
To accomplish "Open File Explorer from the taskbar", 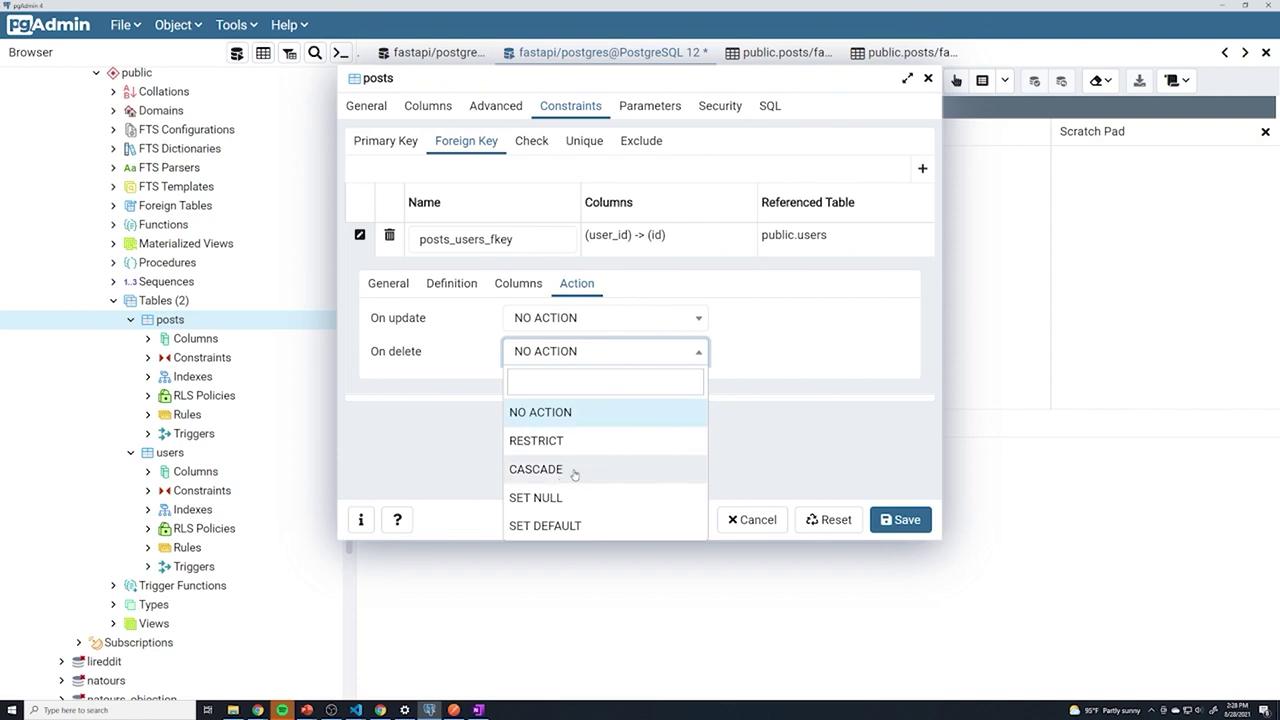I will [x=233, y=710].
